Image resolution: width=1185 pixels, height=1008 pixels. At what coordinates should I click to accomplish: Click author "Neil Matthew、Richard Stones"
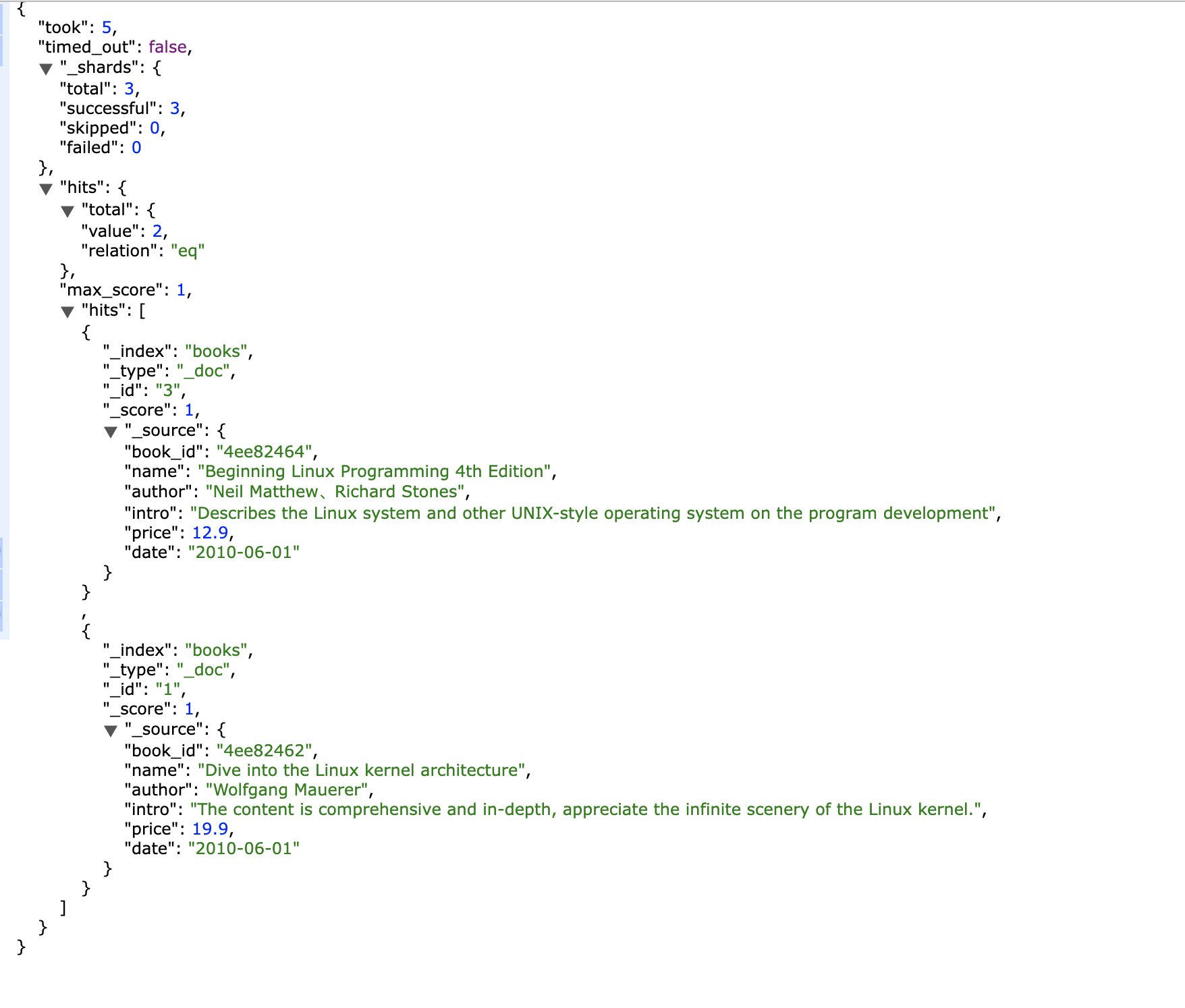[x=335, y=492]
